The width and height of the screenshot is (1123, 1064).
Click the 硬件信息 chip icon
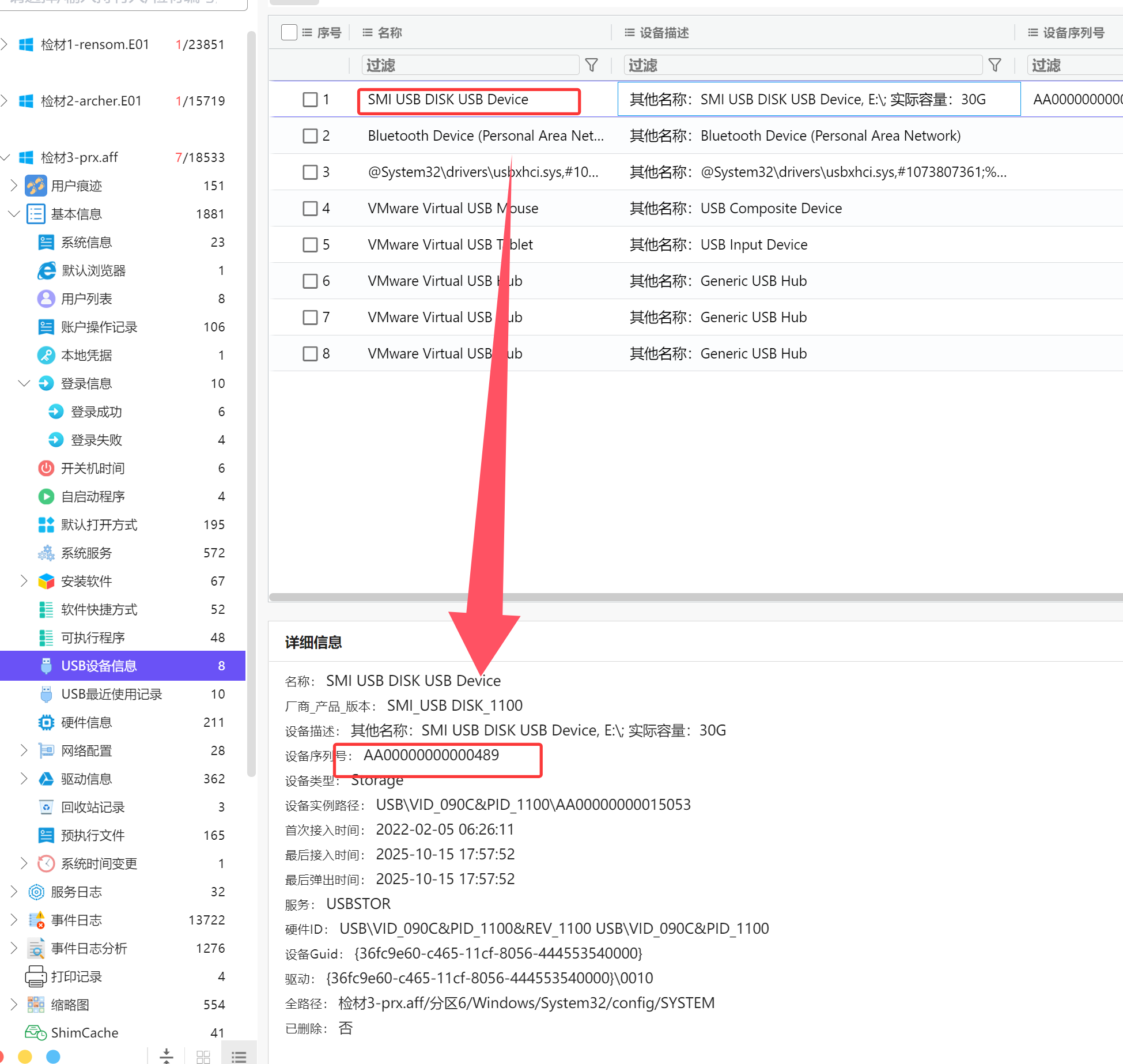click(x=46, y=722)
